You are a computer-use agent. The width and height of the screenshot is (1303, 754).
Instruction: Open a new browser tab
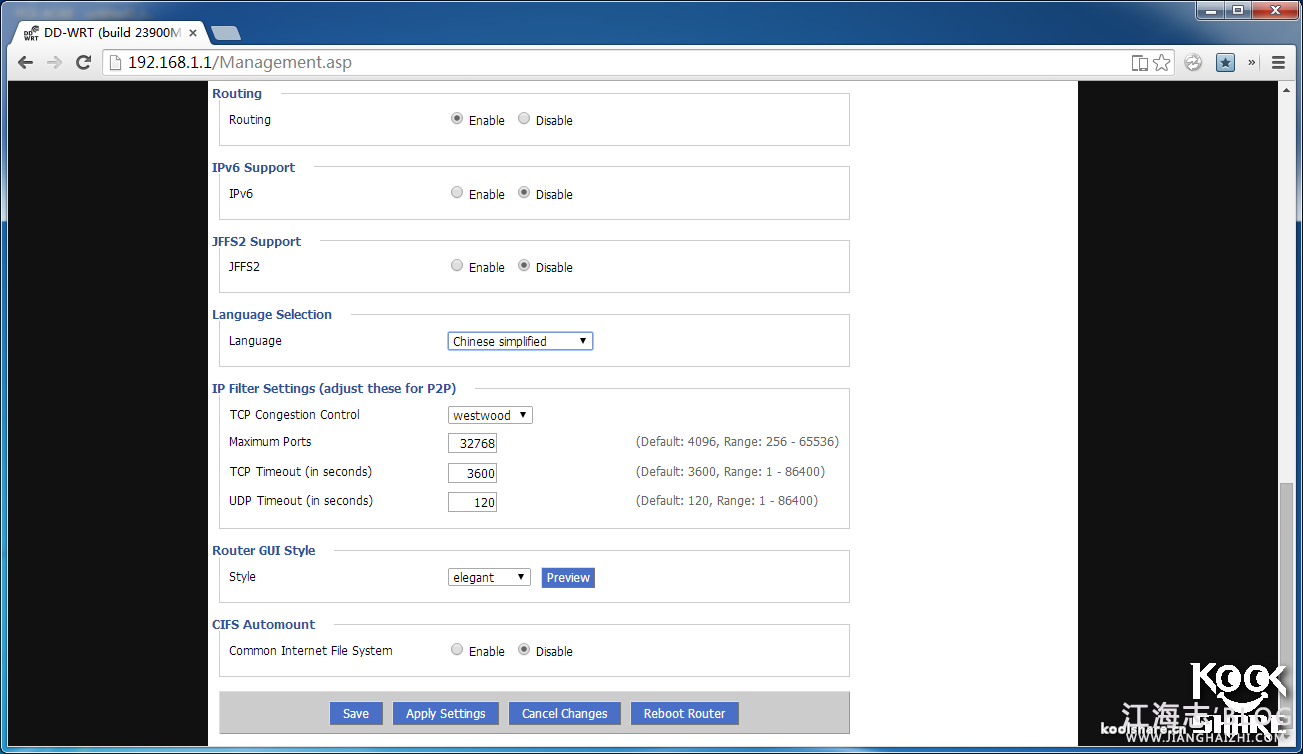point(226,33)
